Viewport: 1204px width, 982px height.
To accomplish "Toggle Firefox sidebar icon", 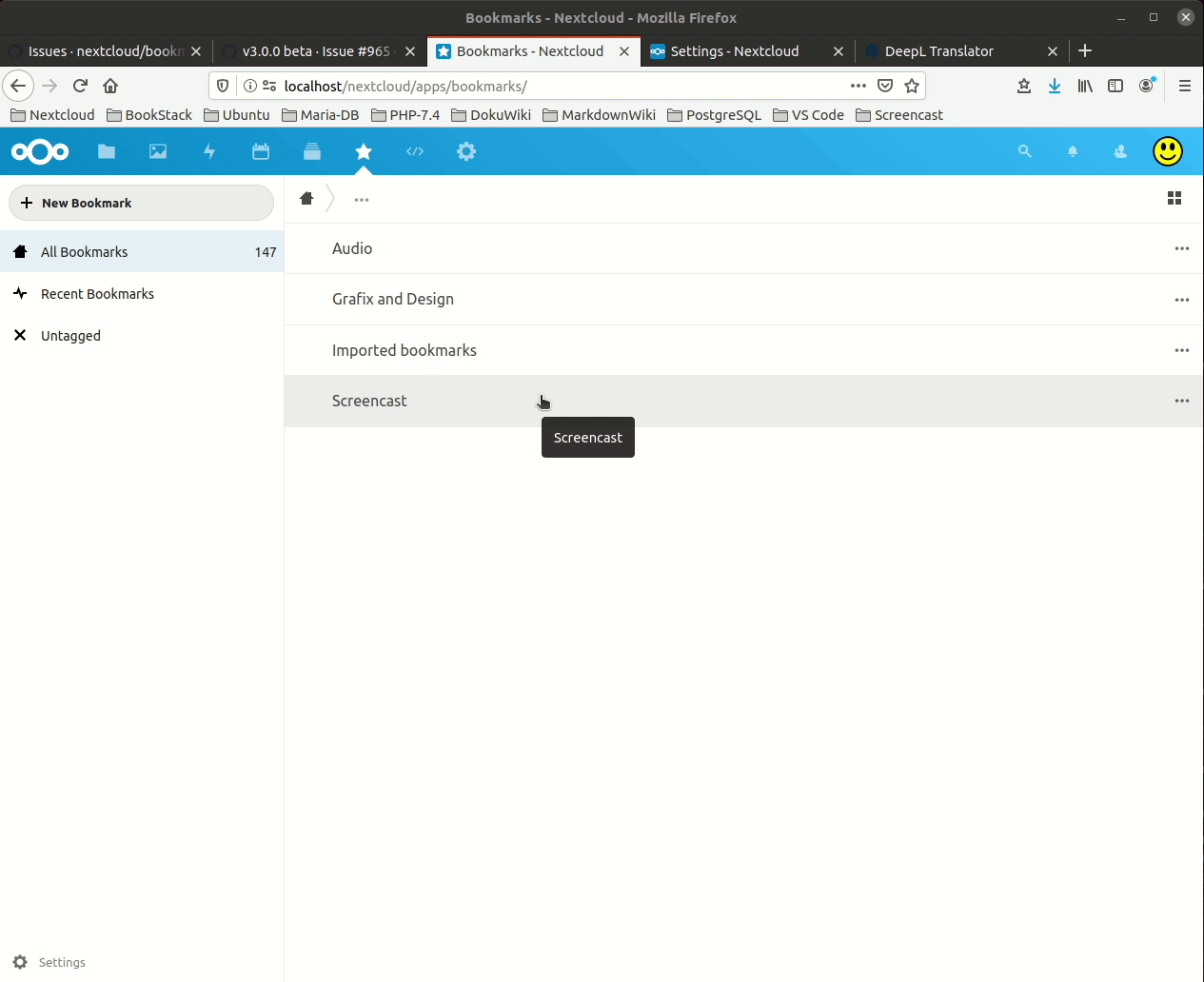I will [1115, 86].
